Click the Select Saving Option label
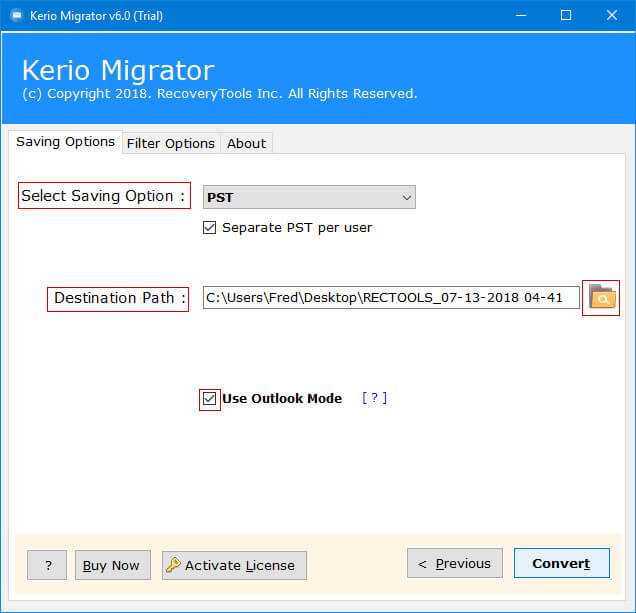The image size is (636, 613). click(x=104, y=196)
